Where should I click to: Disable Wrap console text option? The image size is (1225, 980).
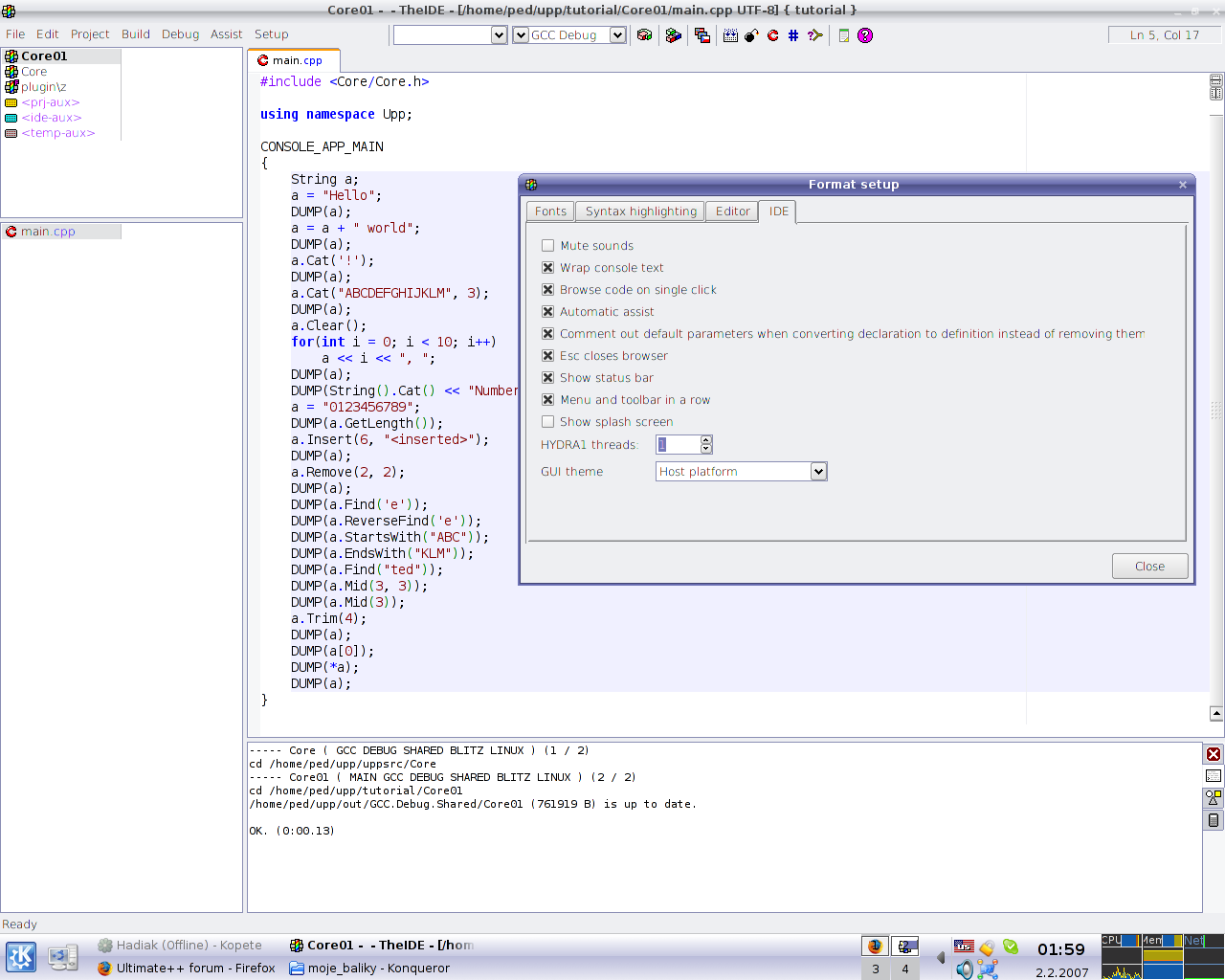[x=548, y=268]
